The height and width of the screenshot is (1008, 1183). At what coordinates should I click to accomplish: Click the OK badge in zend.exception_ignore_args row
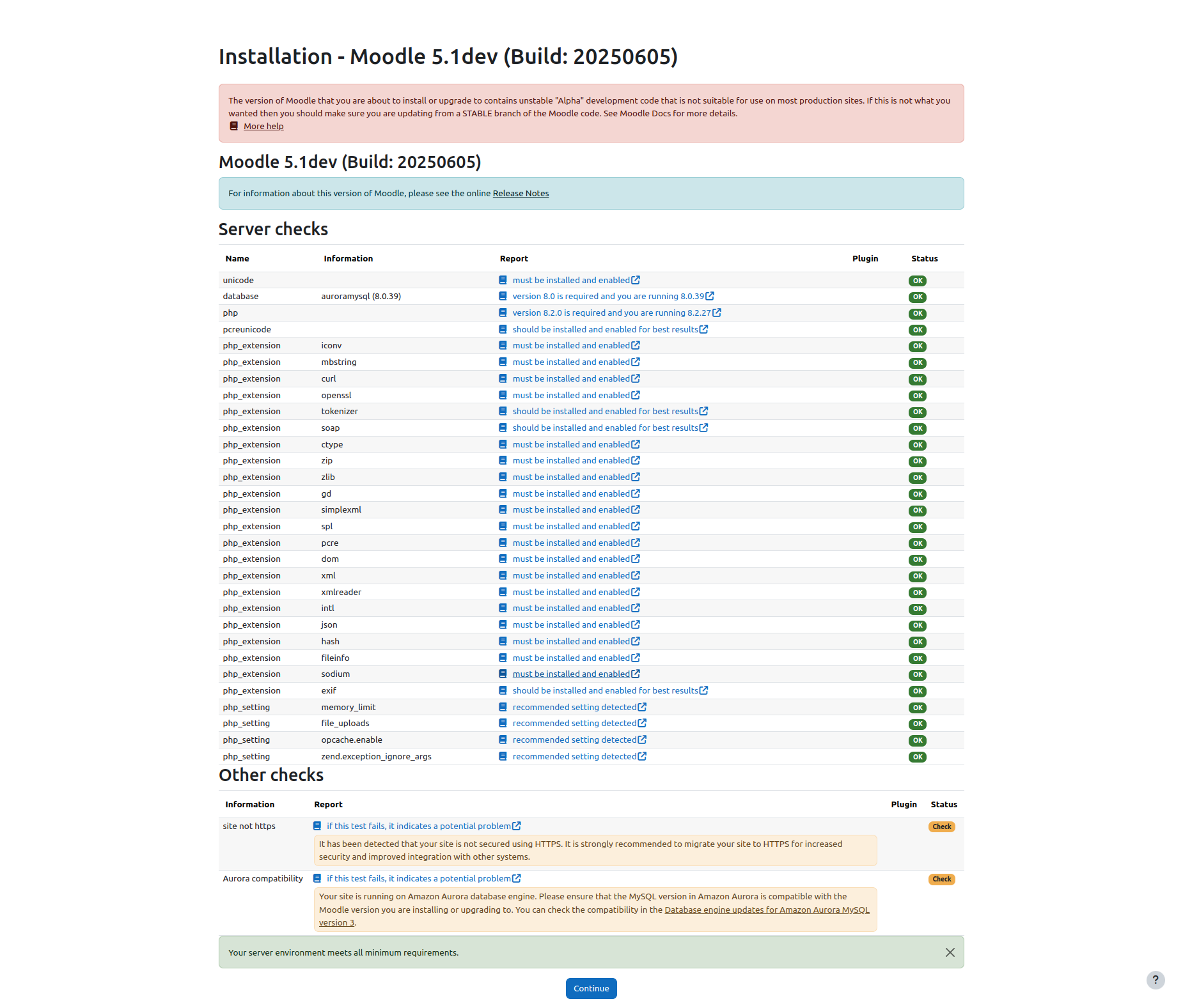tap(918, 757)
